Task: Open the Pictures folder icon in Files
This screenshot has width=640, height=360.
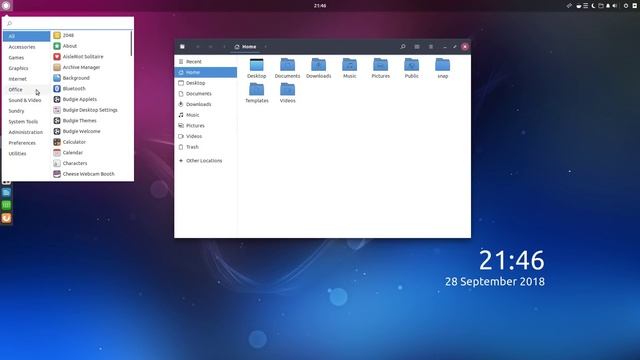Action: click(x=380, y=68)
